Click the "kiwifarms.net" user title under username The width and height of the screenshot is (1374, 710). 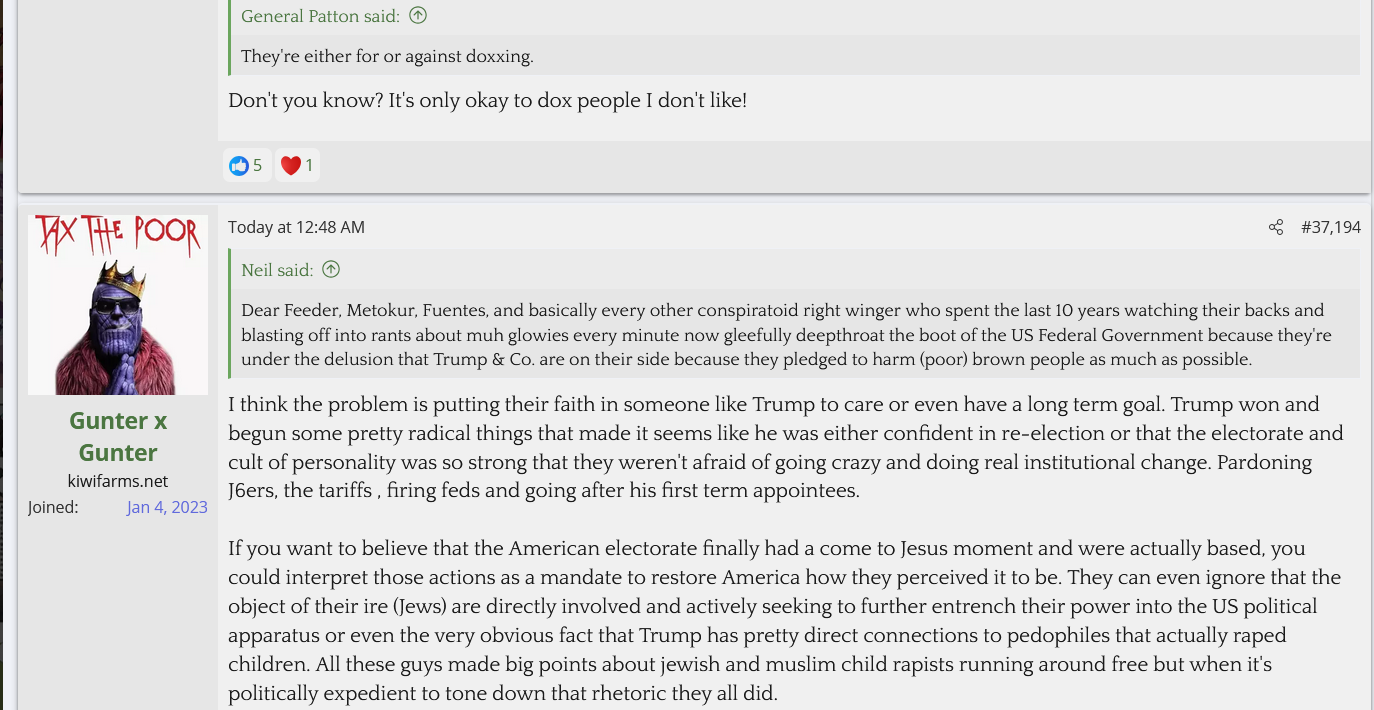[118, 481]
